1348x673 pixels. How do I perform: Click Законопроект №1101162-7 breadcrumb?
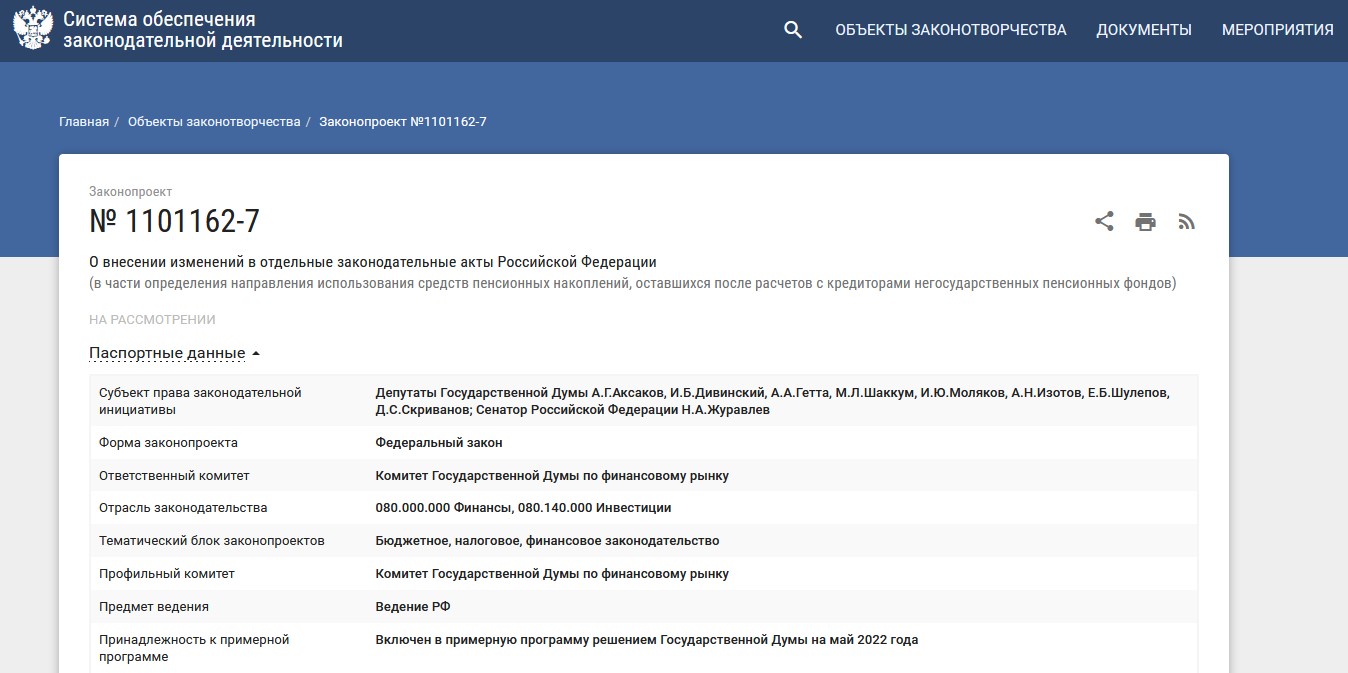tap(403, 122)
